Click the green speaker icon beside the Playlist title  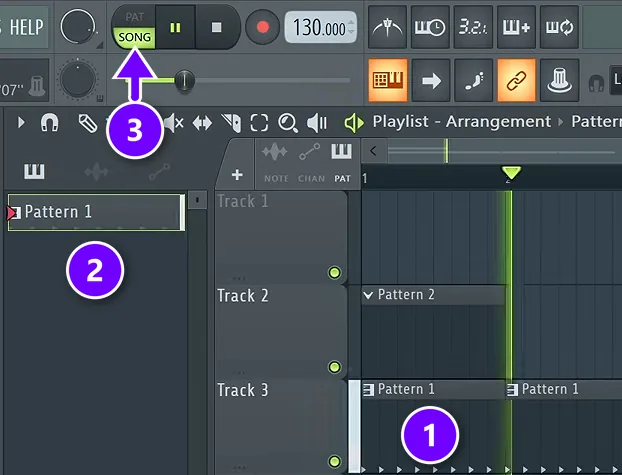coord(353,123)
